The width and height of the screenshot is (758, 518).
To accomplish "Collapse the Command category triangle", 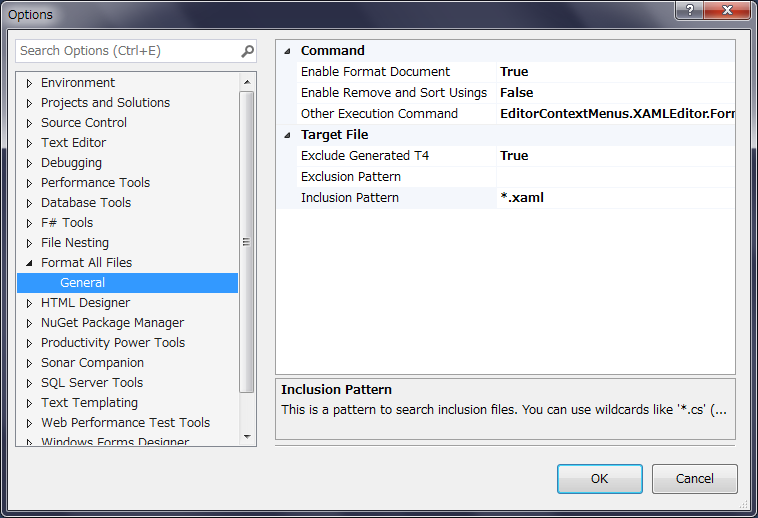I will pos(287,51).
